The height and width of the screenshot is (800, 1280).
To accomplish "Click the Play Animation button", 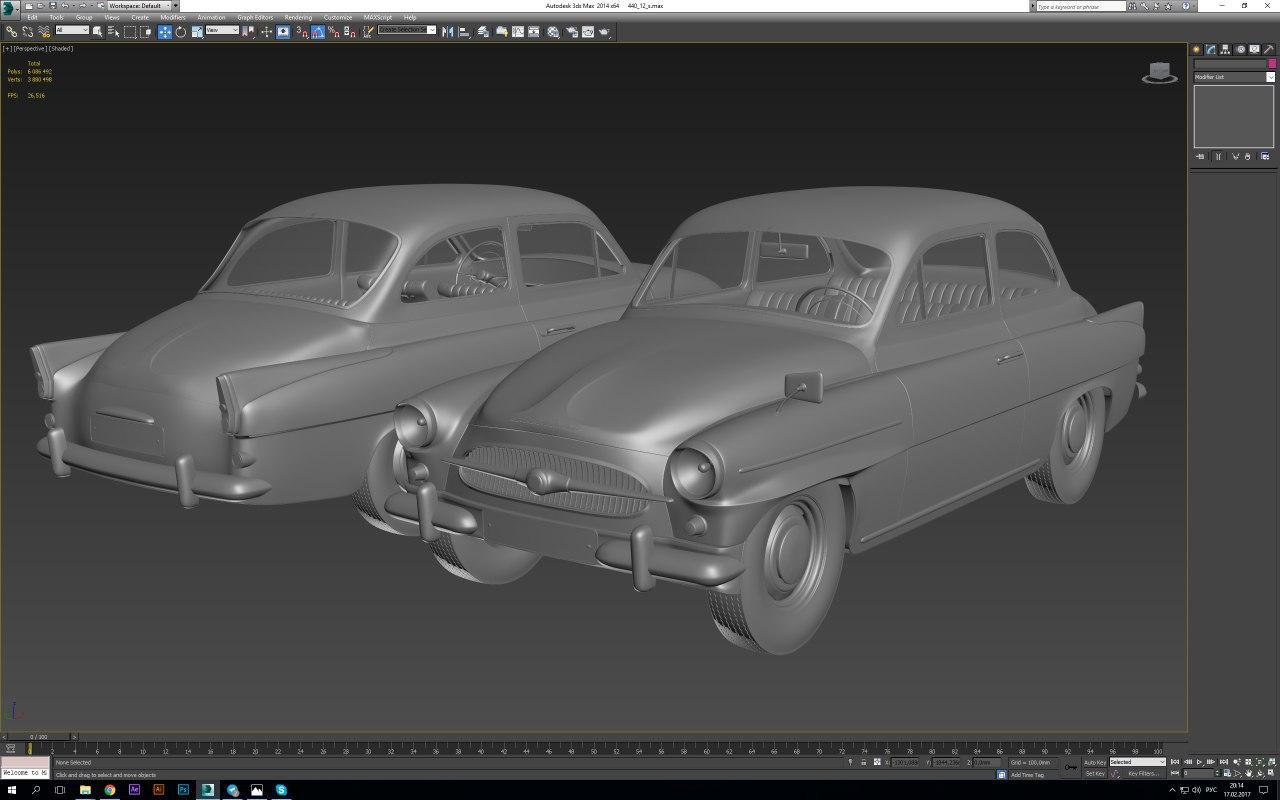I will (1199, 762).
